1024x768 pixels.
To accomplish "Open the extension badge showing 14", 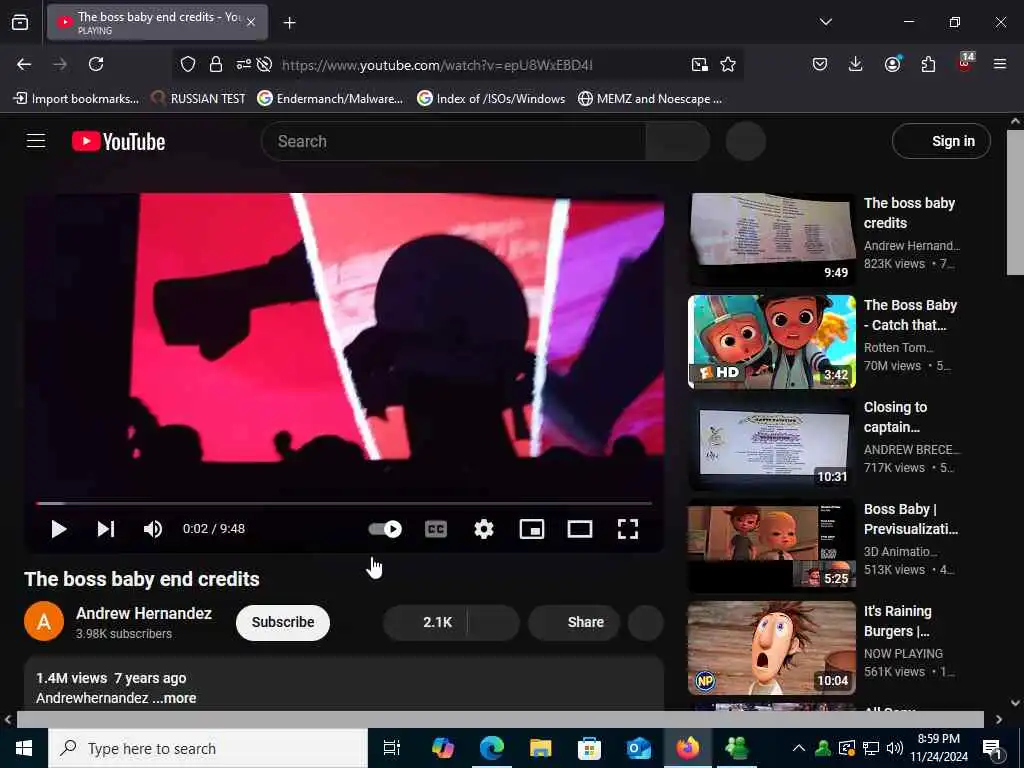I will (x=965, y=63).
